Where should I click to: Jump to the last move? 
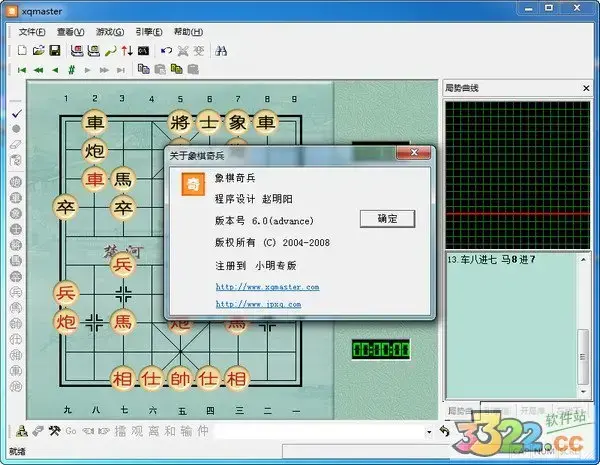click(x=121, y=70)
